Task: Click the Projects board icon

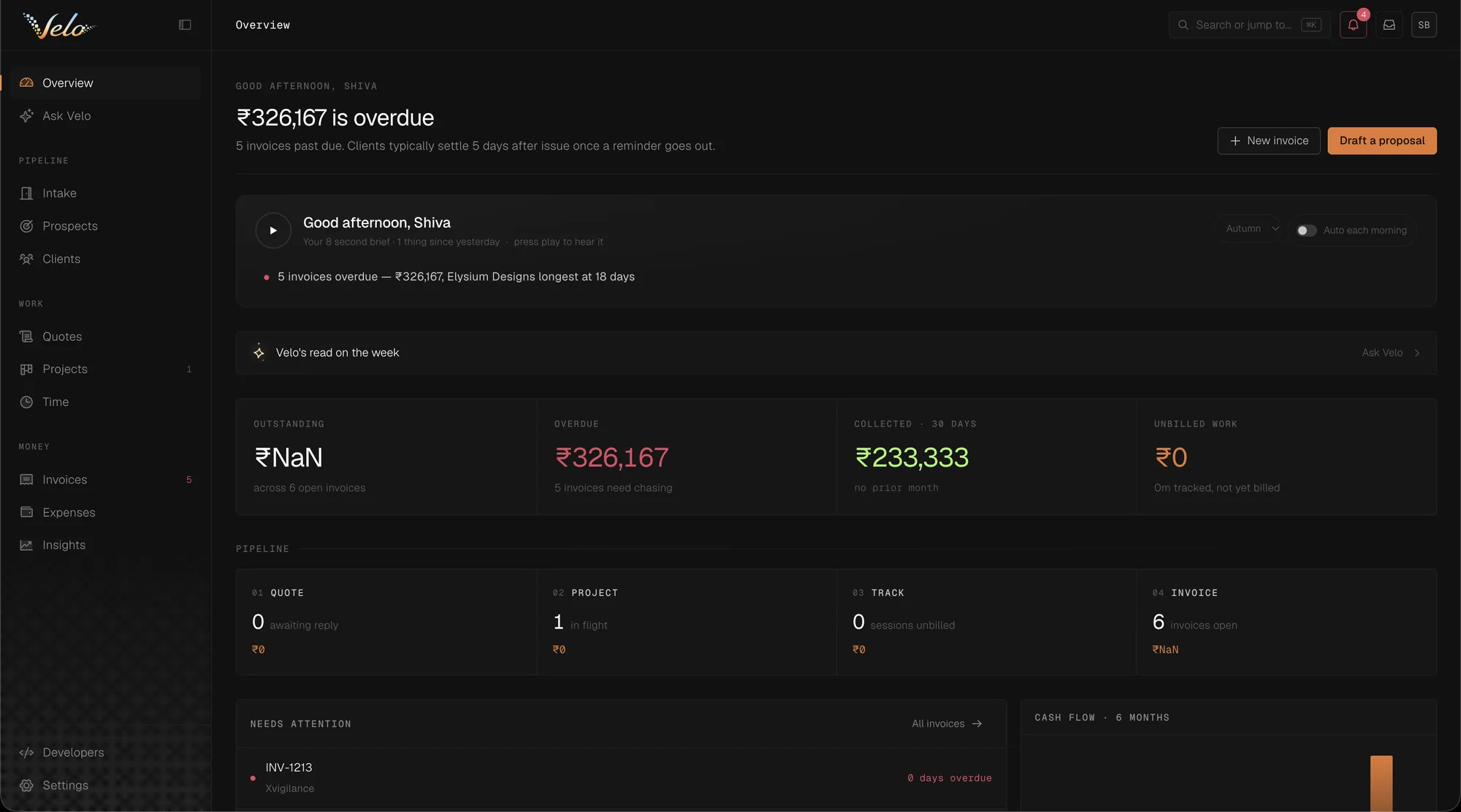Action: pos(26,369)
